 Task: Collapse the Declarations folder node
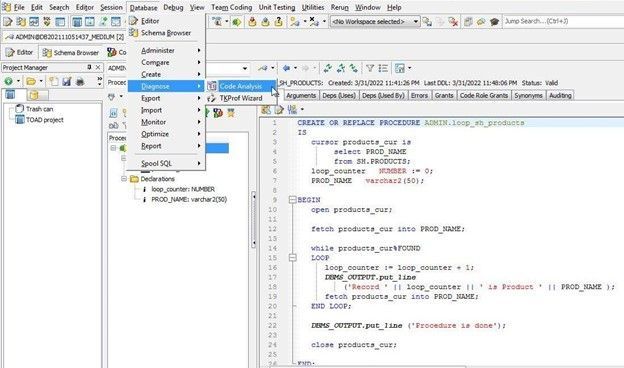(x=124, y=179)
